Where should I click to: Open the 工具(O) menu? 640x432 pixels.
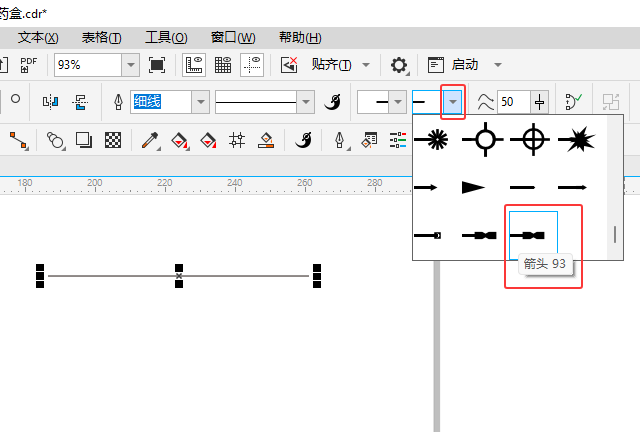(x=166, y=38)
